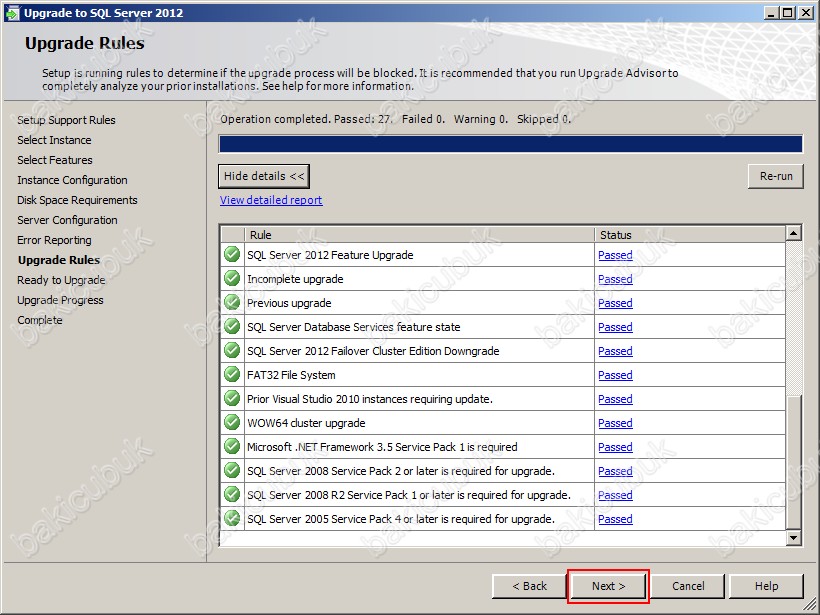The height and width of the screenshot is (615, 820).
Task: Open Passed status for SQL Server 2008 Service Pack 2
Action: pos(615,471)
